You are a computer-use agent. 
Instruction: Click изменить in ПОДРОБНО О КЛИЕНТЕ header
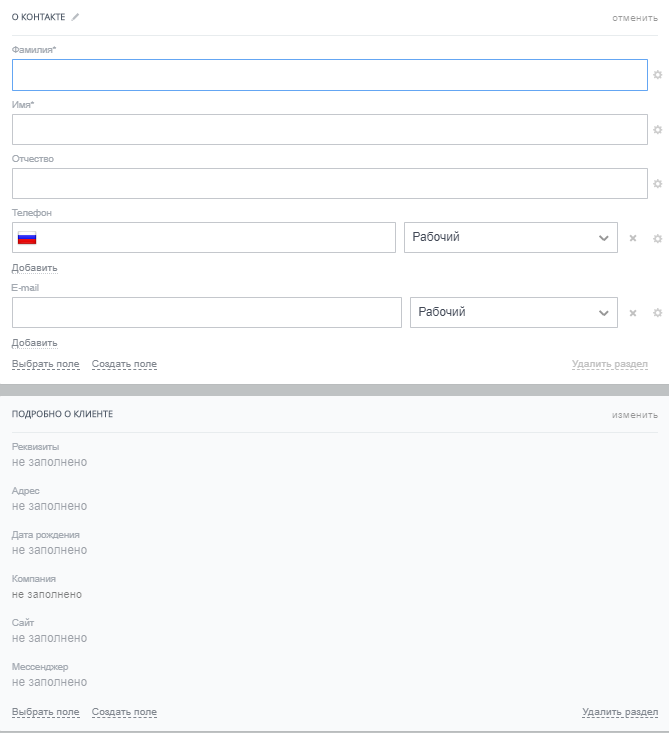tap(635, 414)
